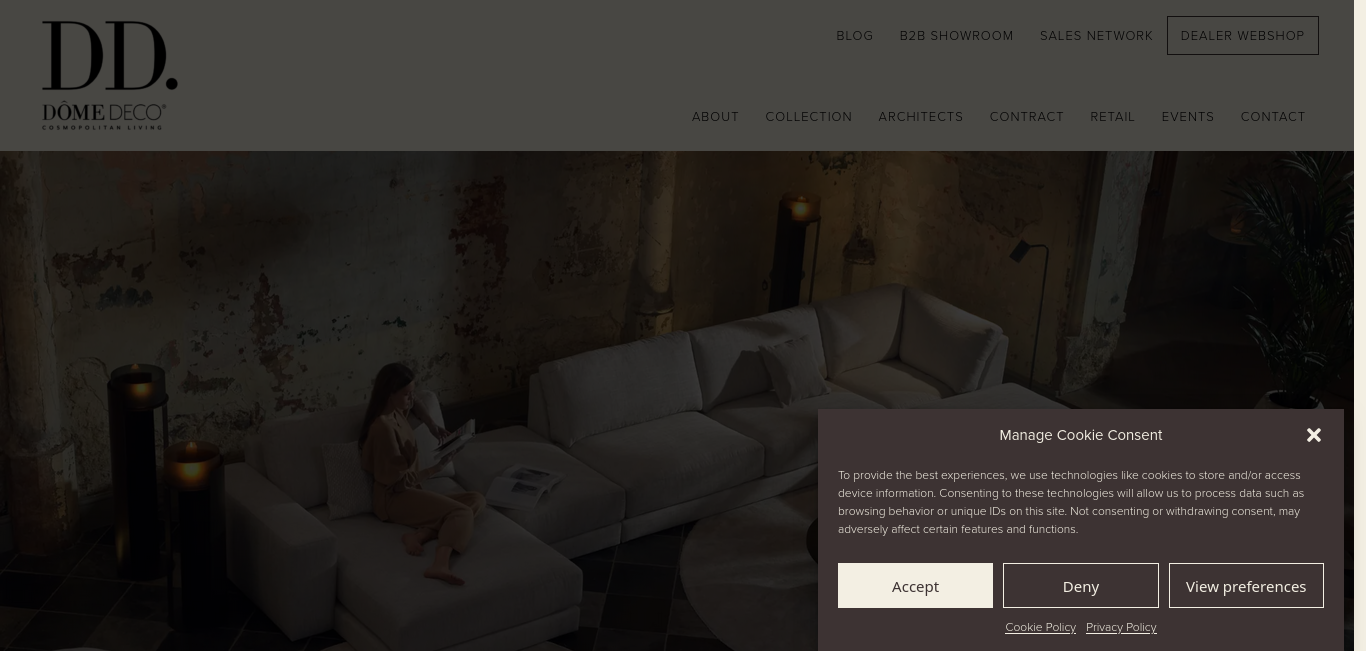Go to the Blog page
Viewport: 1366px width, 651px height.
[x=855, y=36]
